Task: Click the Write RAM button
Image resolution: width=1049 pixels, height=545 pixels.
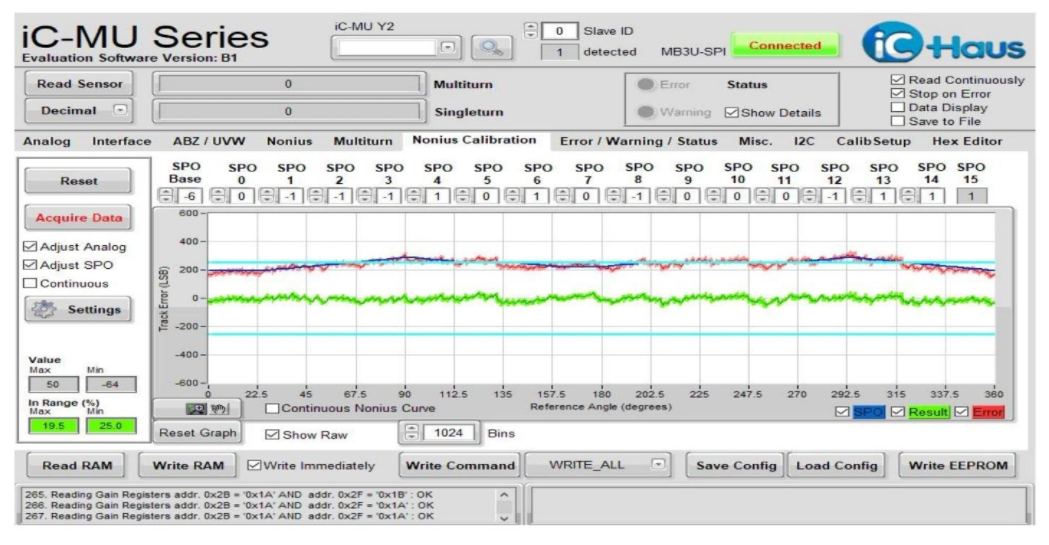Action: tap(188, 465)
